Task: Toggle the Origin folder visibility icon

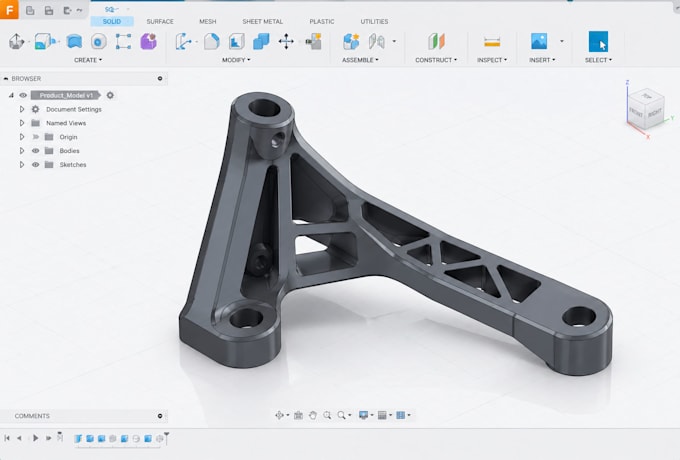Action: click(36, 137)
